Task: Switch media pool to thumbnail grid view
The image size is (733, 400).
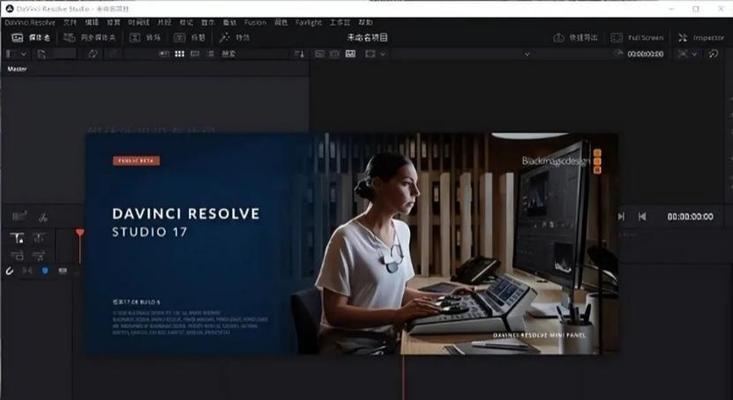Action: [x=180, y=54]
